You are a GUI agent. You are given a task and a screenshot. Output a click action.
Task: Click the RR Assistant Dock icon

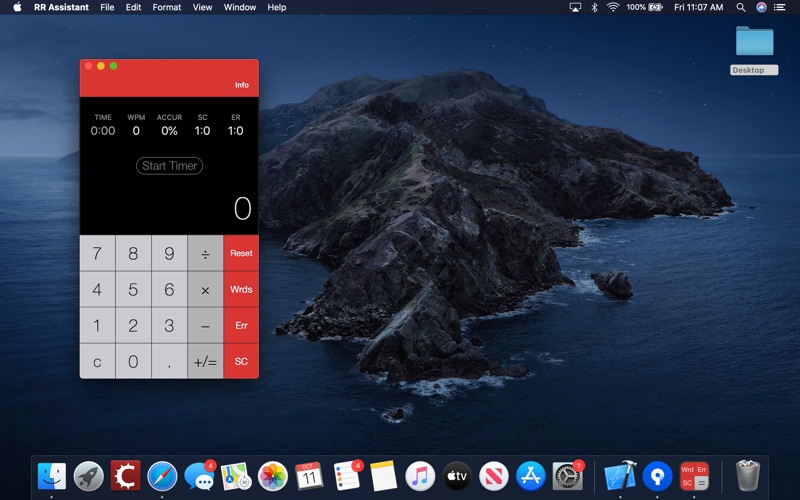pos(694,476)
